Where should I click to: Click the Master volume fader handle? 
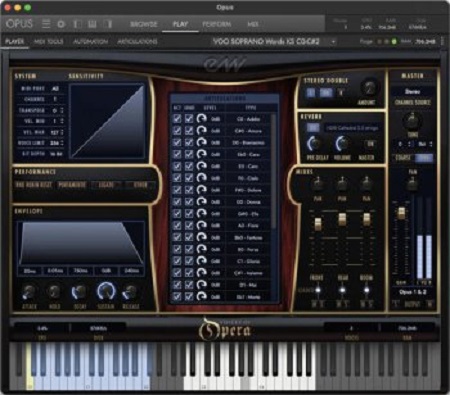(401, 212)
